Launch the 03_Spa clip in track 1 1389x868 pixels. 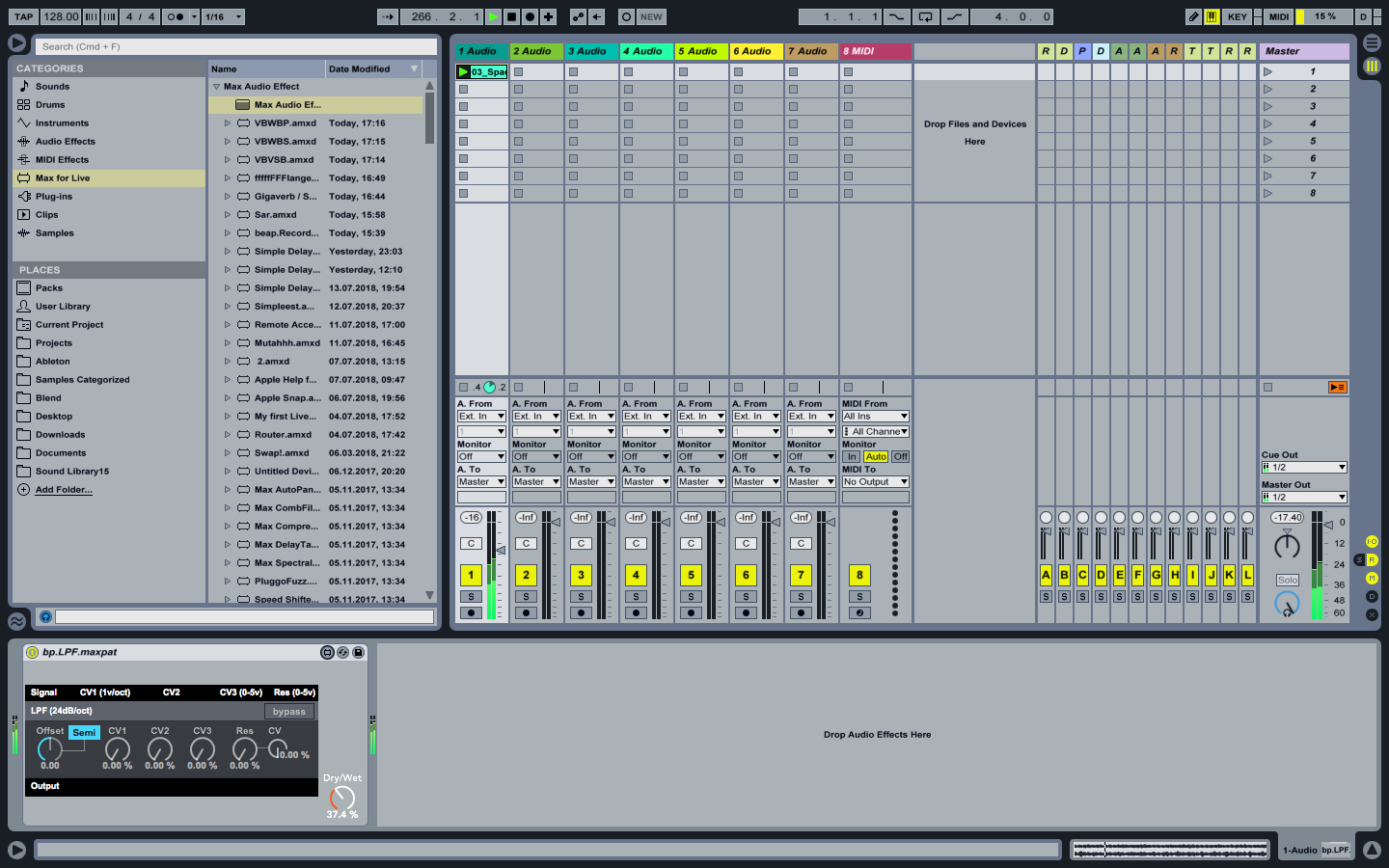coord(463,71)
